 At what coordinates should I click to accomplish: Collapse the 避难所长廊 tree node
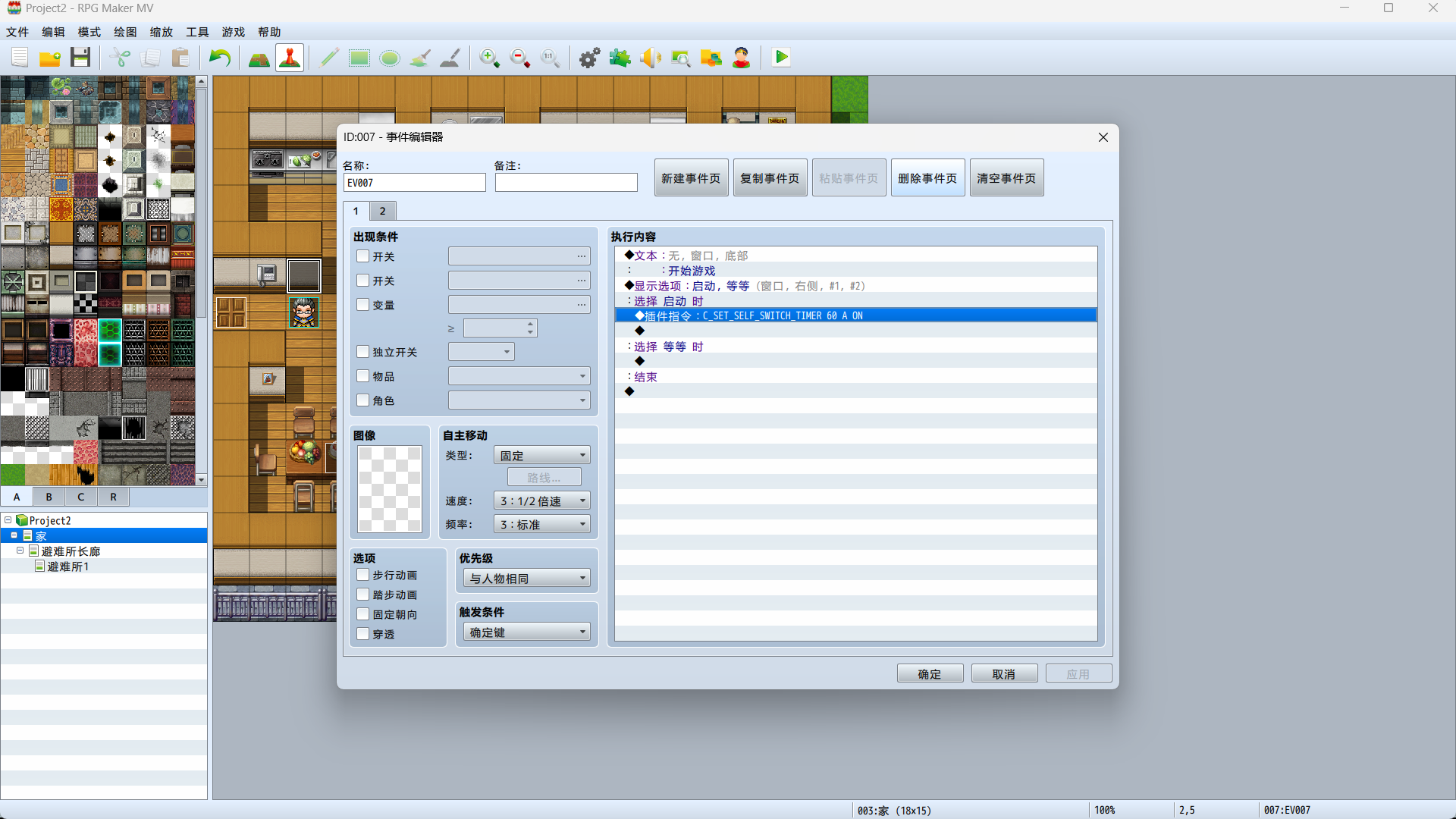(x=20, y=551)
